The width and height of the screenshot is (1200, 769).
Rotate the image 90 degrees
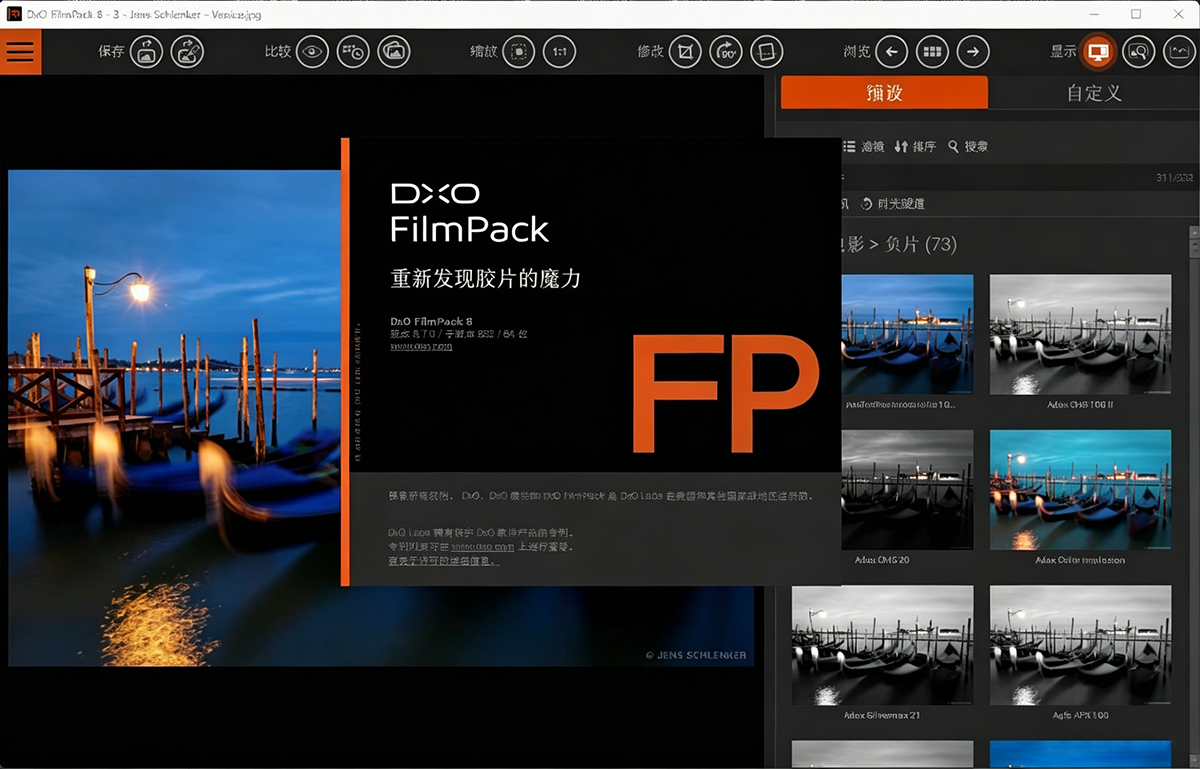726,52
